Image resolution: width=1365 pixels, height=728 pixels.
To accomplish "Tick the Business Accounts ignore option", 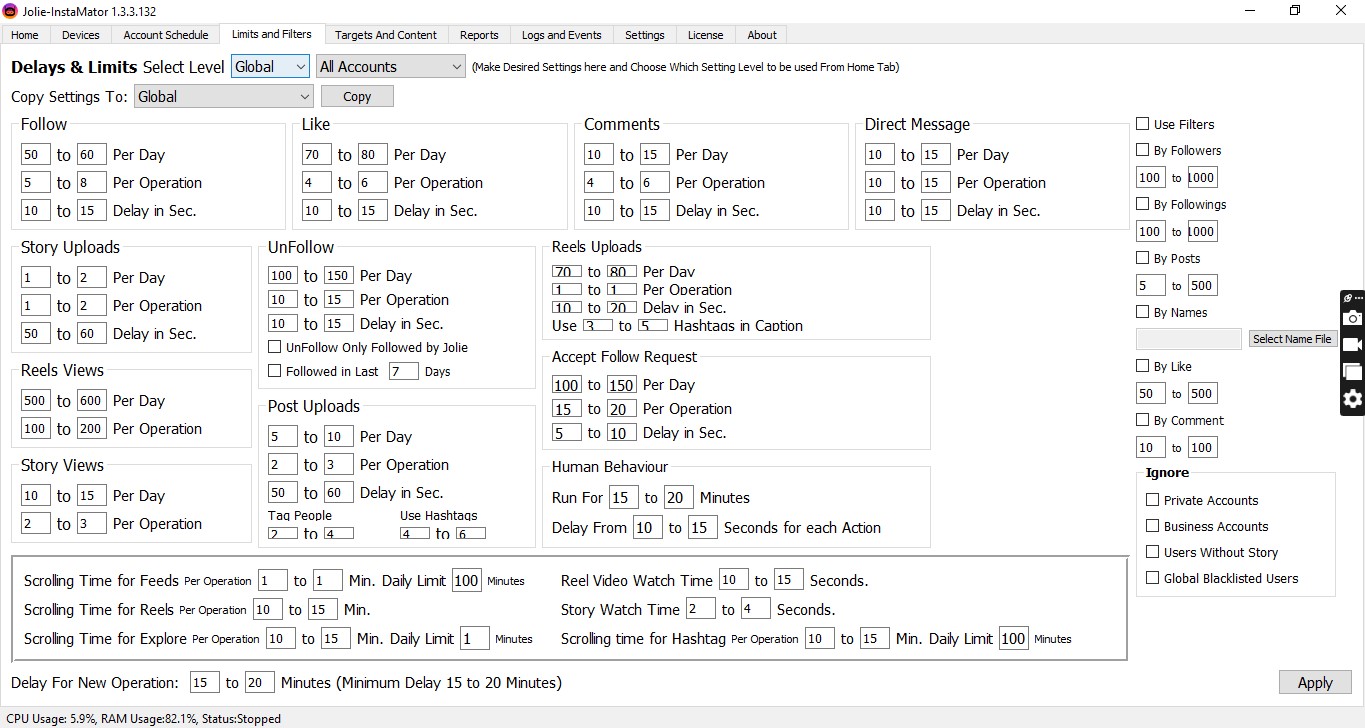I will pos(1153,526).
